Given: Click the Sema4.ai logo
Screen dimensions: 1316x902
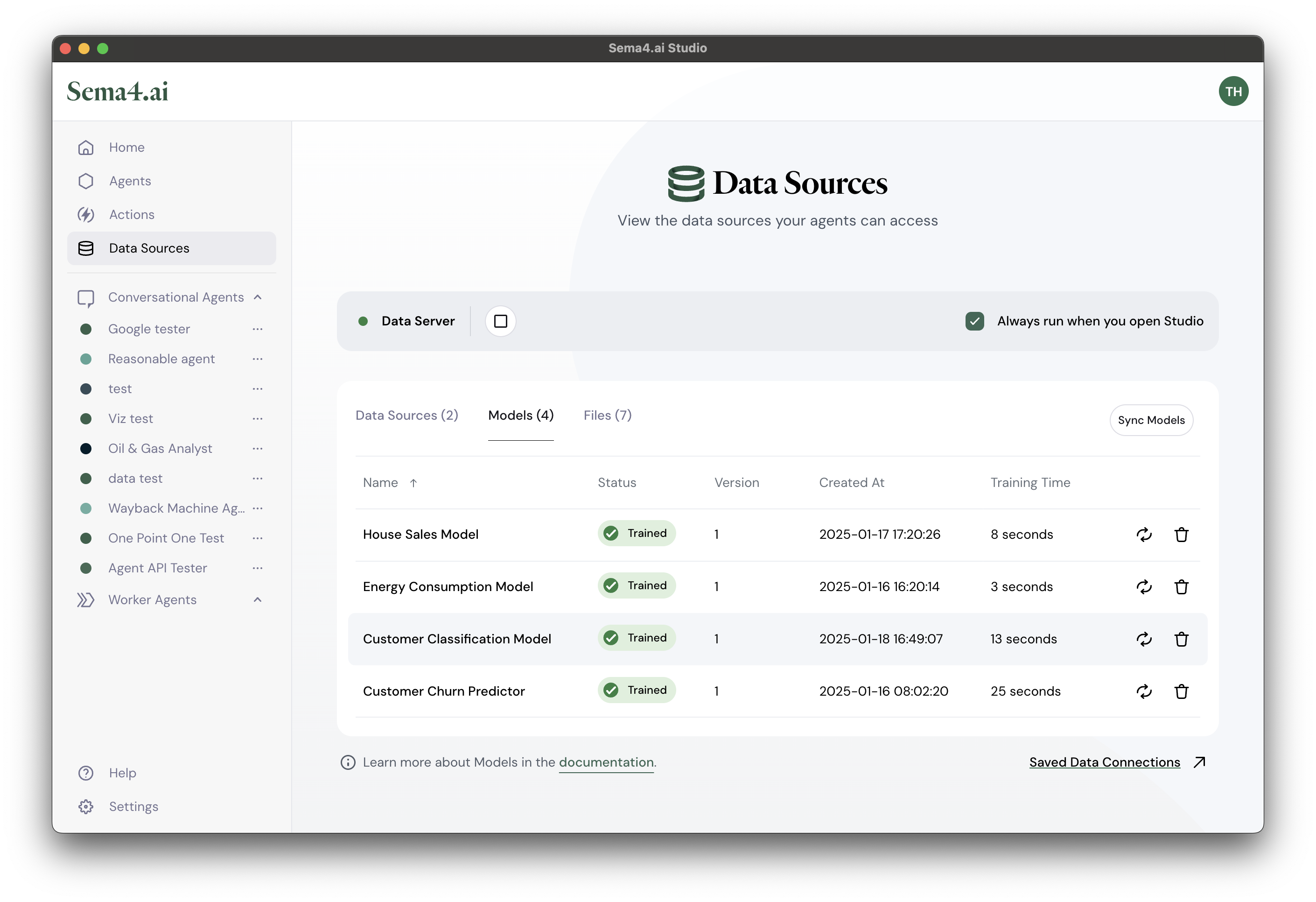Looking at the screenshot, I should coord(117,92).
